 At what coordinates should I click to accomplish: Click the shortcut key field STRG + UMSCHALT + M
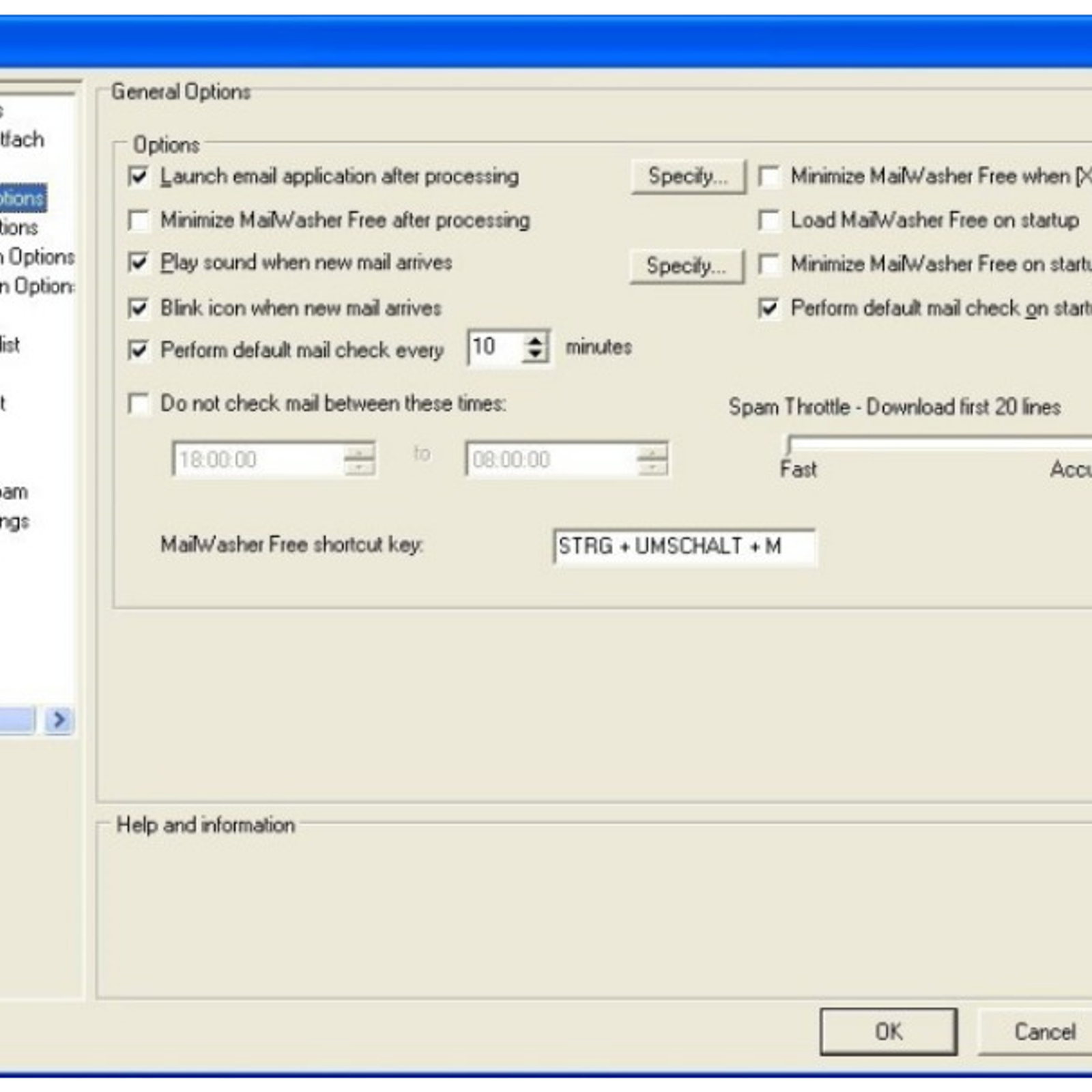pyautogui.click(x=685, y=547)
